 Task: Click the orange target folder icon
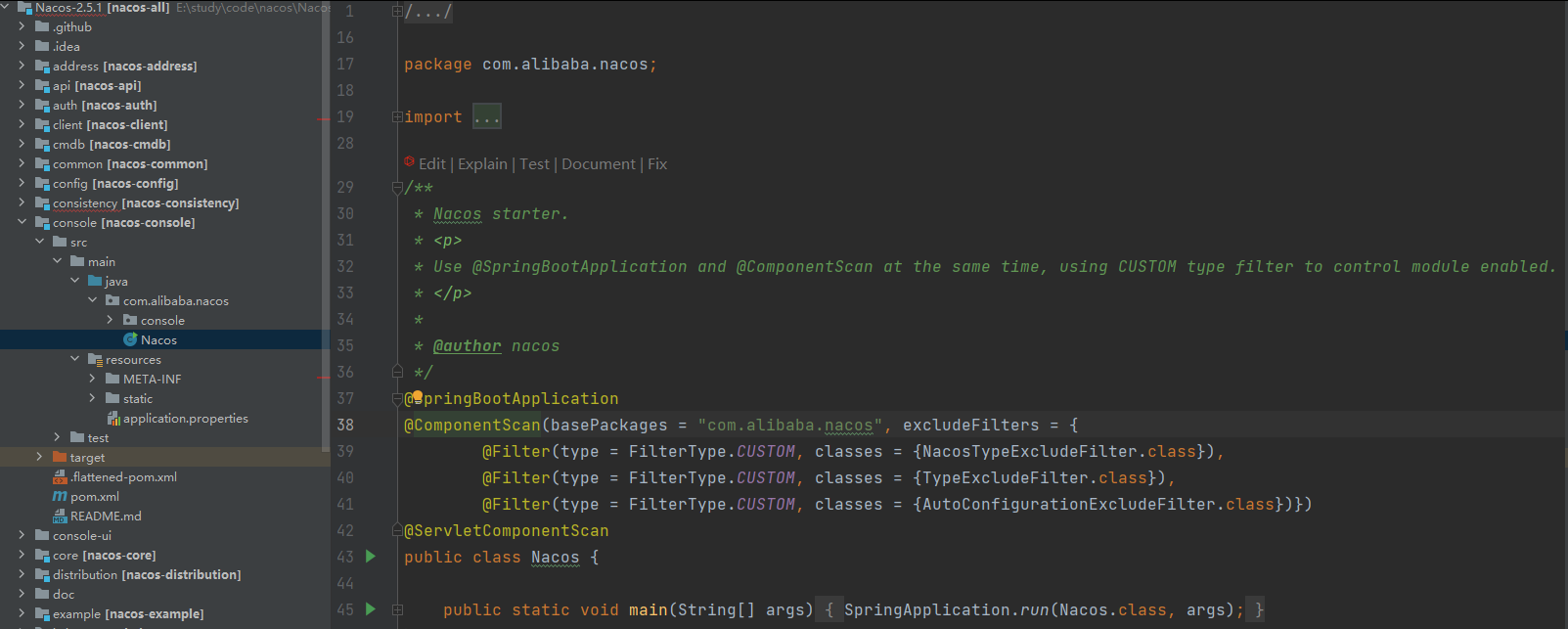60,457
